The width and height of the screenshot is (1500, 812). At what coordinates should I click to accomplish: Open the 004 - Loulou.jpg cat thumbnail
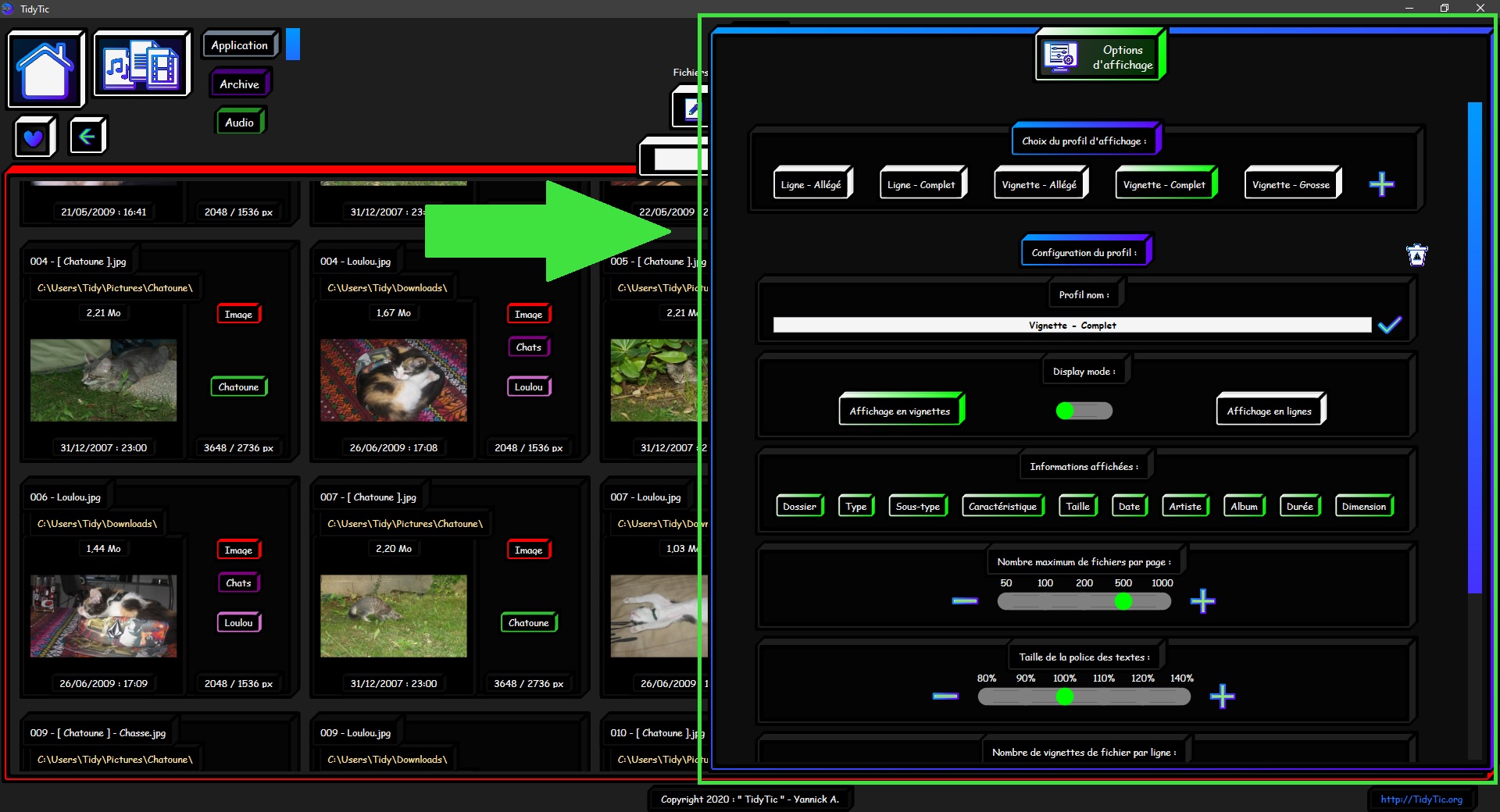(x=394, y=379)
